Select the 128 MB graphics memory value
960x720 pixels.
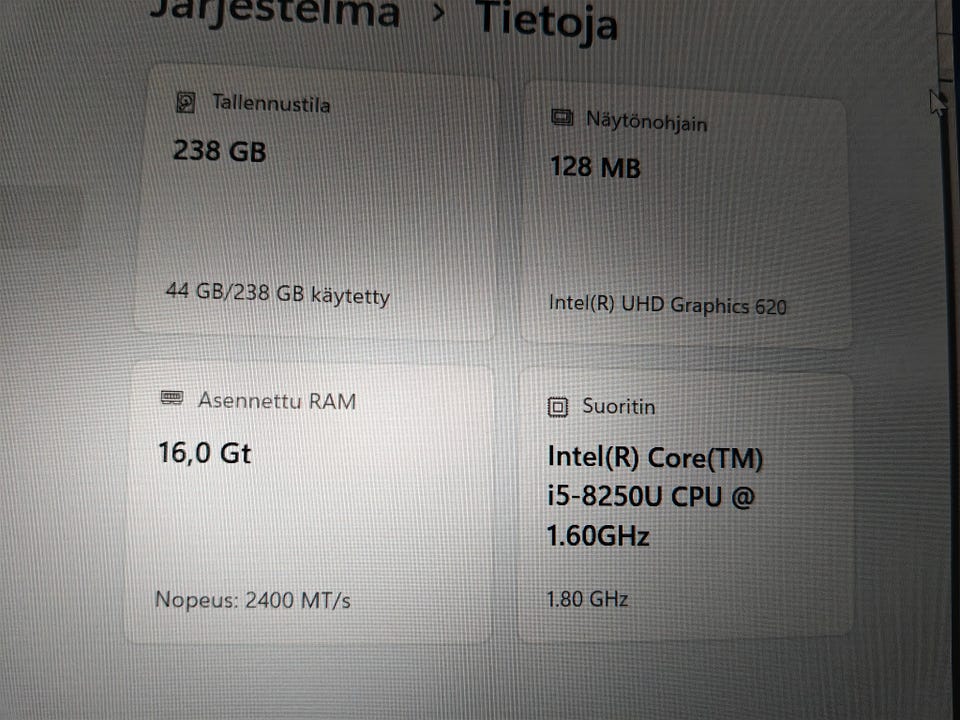click(x=595, y=167)
